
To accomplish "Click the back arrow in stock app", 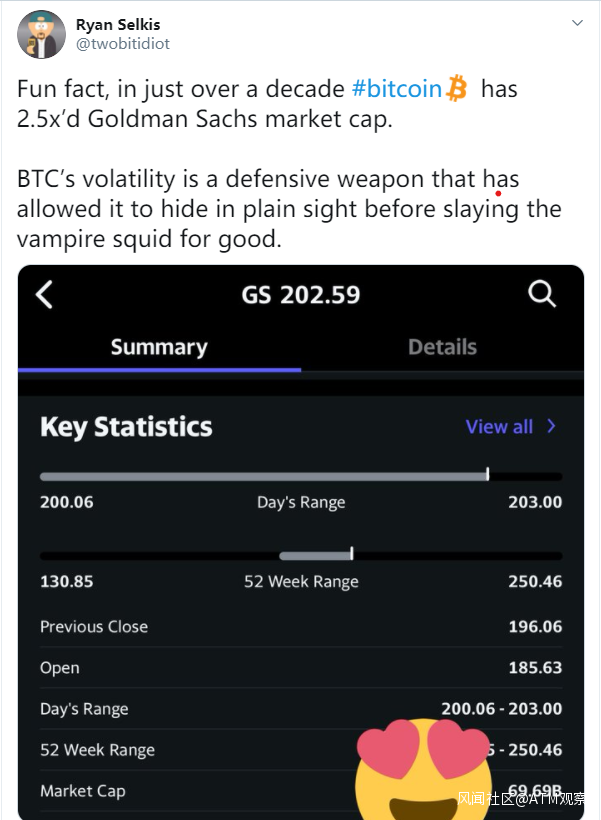I will (x=44, y=294).
